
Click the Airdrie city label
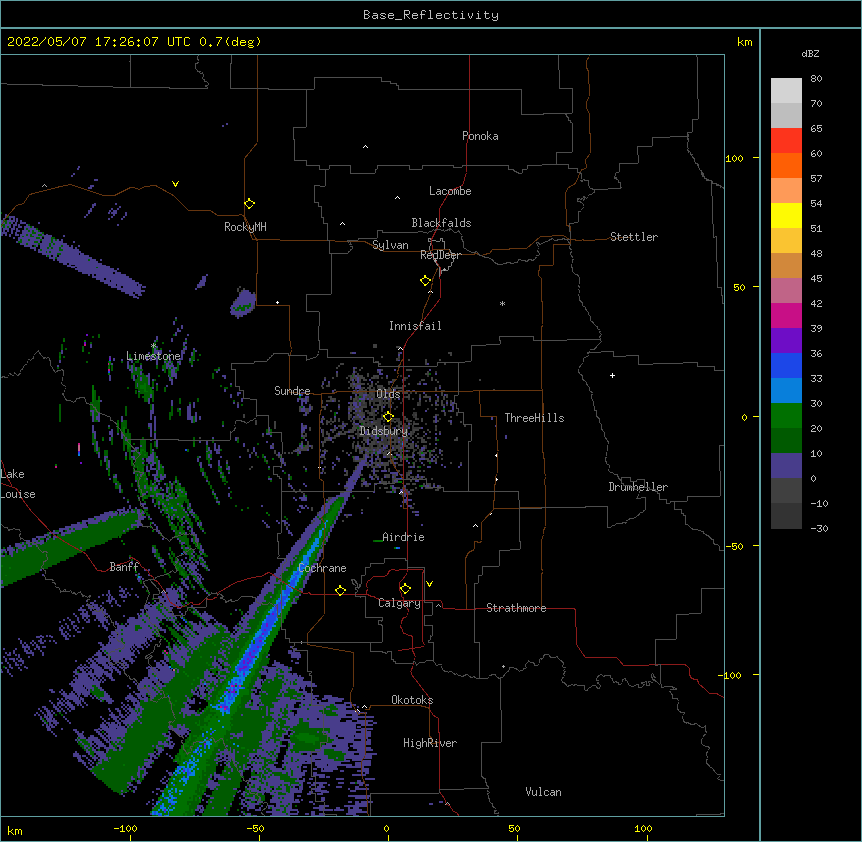click(403, 537)
